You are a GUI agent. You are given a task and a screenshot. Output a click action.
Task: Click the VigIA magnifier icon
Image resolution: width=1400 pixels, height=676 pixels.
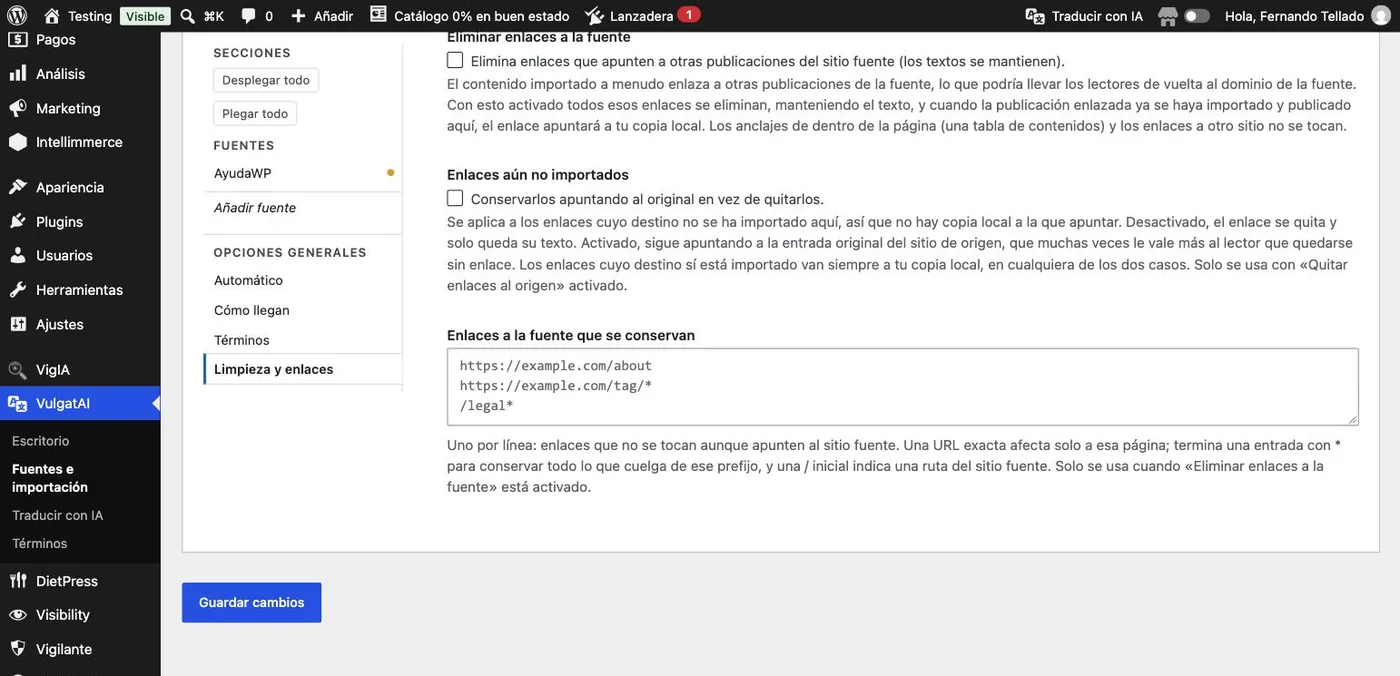pyautogui.click(x=17, y=369)
